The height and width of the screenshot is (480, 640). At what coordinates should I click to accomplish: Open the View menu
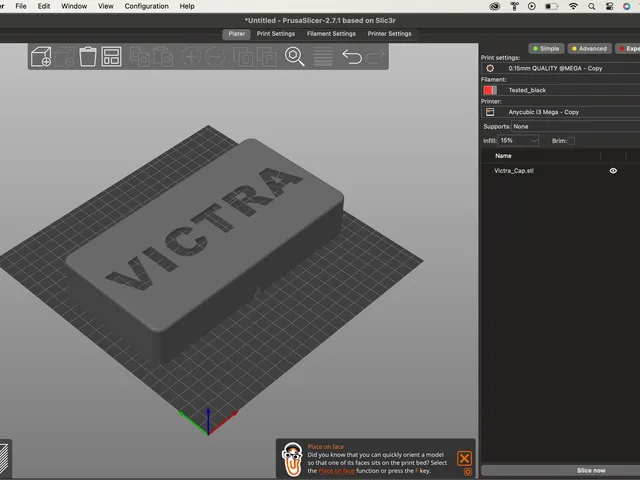[106, 6]
